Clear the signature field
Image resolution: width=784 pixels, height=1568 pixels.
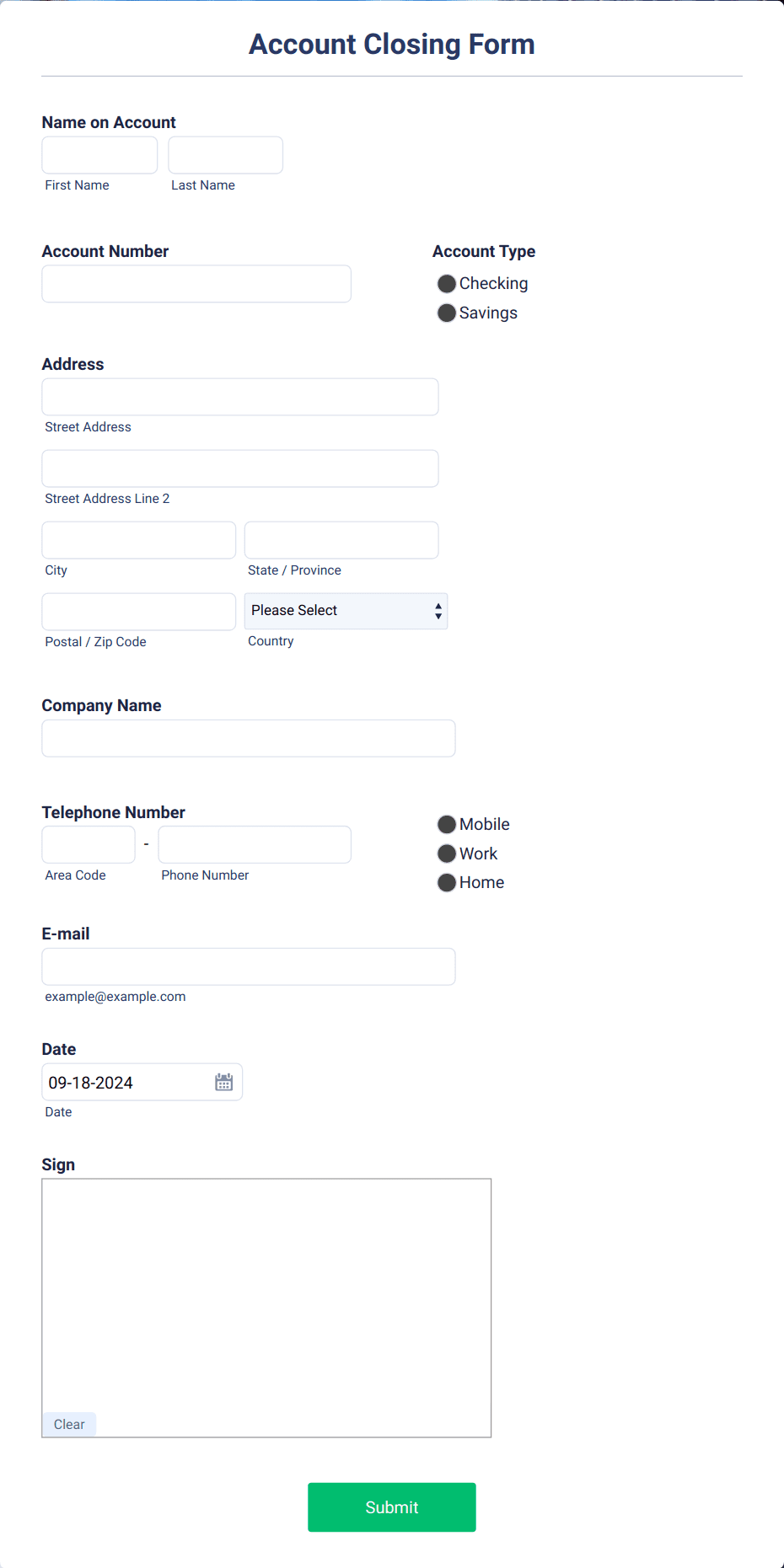pyautogui.click(x=68, y=1424)
